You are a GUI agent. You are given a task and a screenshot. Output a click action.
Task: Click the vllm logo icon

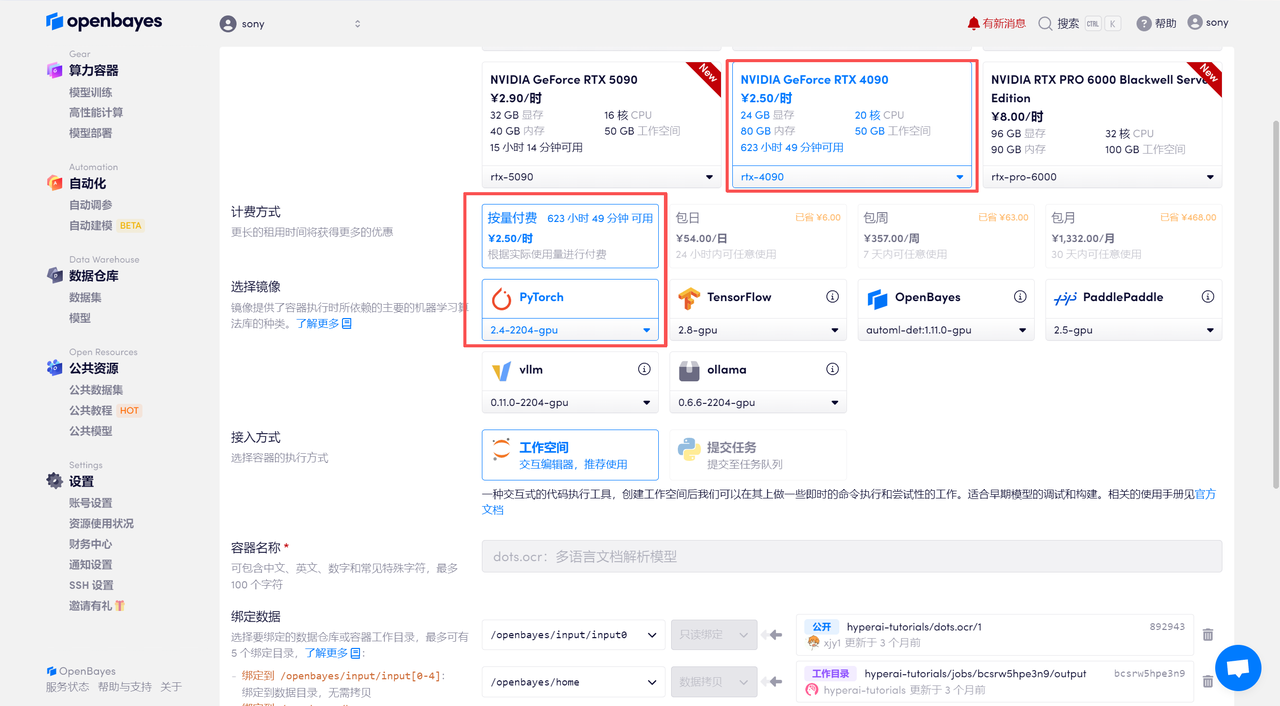502,370
